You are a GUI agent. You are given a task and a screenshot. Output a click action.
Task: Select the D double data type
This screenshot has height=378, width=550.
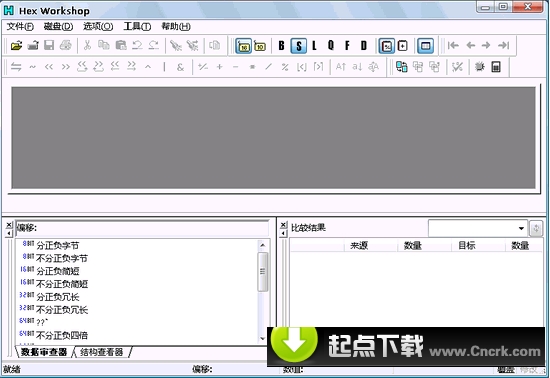coord(364,46)
